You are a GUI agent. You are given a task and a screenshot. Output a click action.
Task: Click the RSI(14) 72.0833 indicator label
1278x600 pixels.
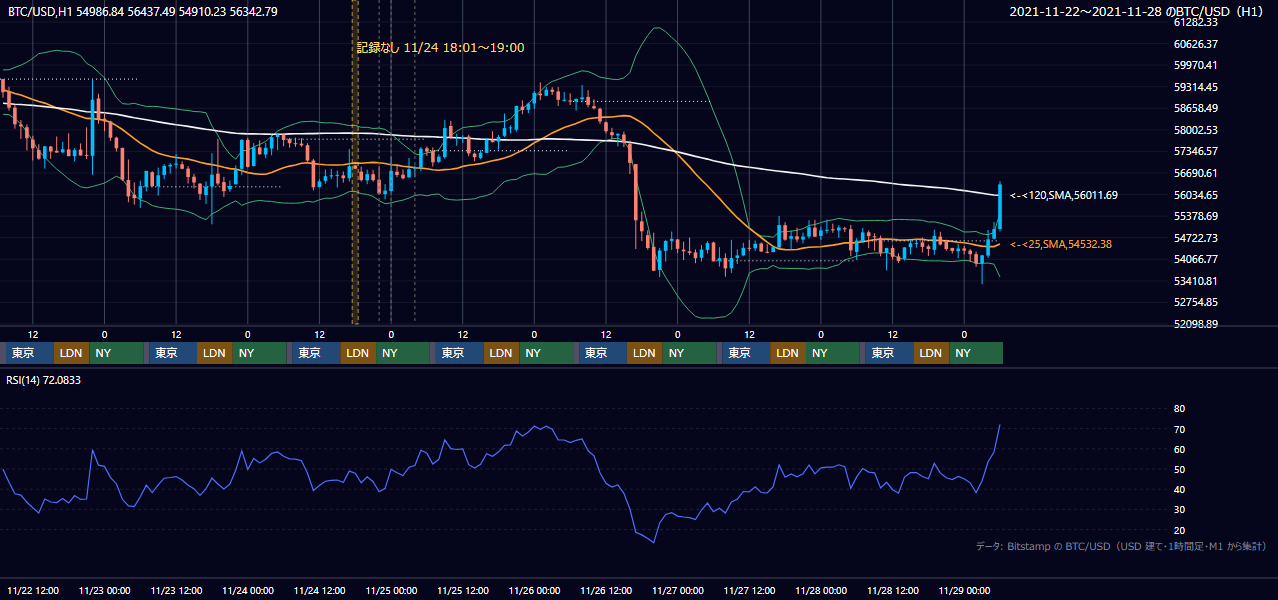pos(44,380)
